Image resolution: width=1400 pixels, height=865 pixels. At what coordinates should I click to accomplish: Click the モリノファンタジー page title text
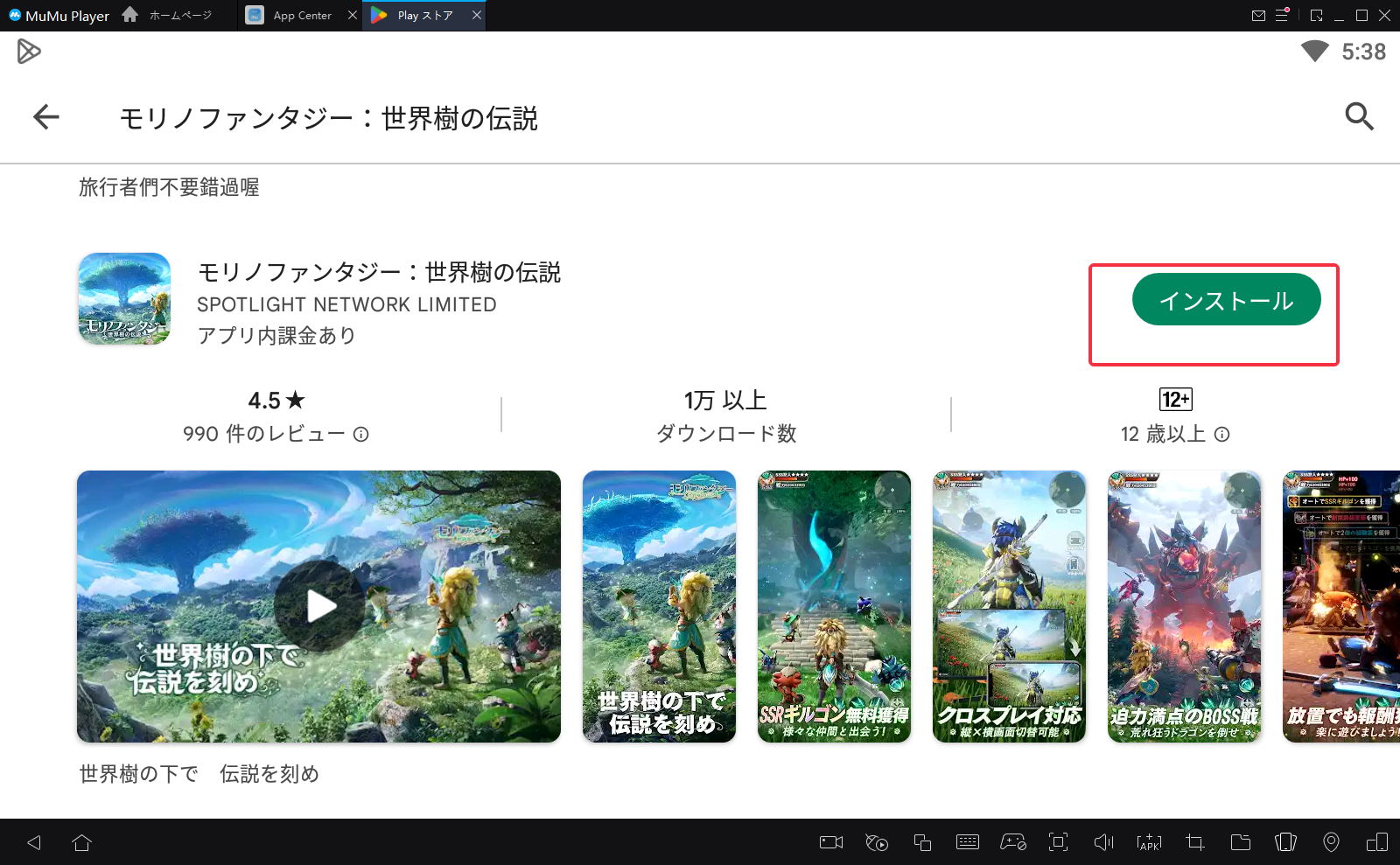(x=328, y=118)
